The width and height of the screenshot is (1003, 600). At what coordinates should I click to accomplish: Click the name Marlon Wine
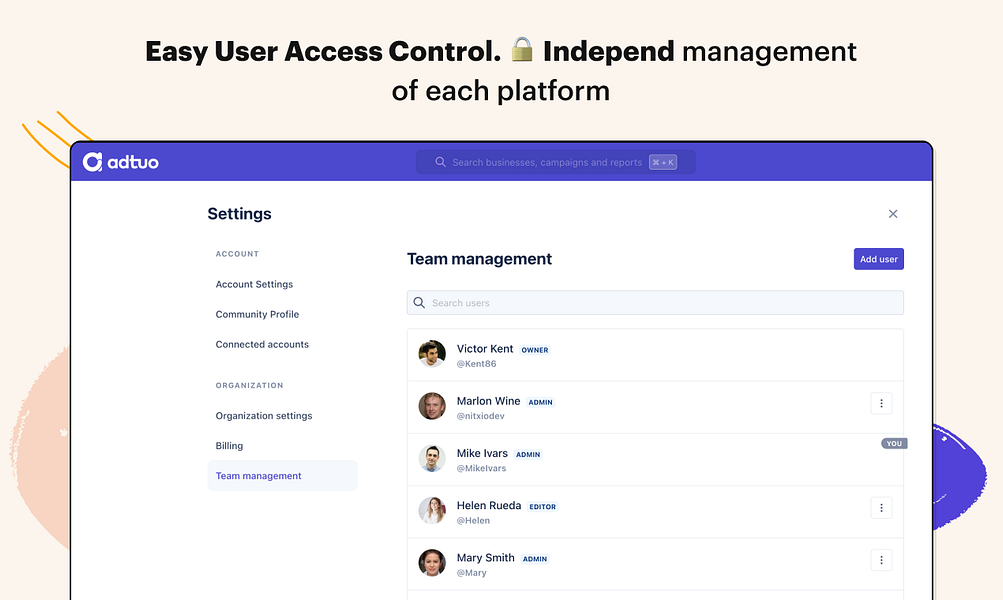pyautogui.click(x=488, y=401)
